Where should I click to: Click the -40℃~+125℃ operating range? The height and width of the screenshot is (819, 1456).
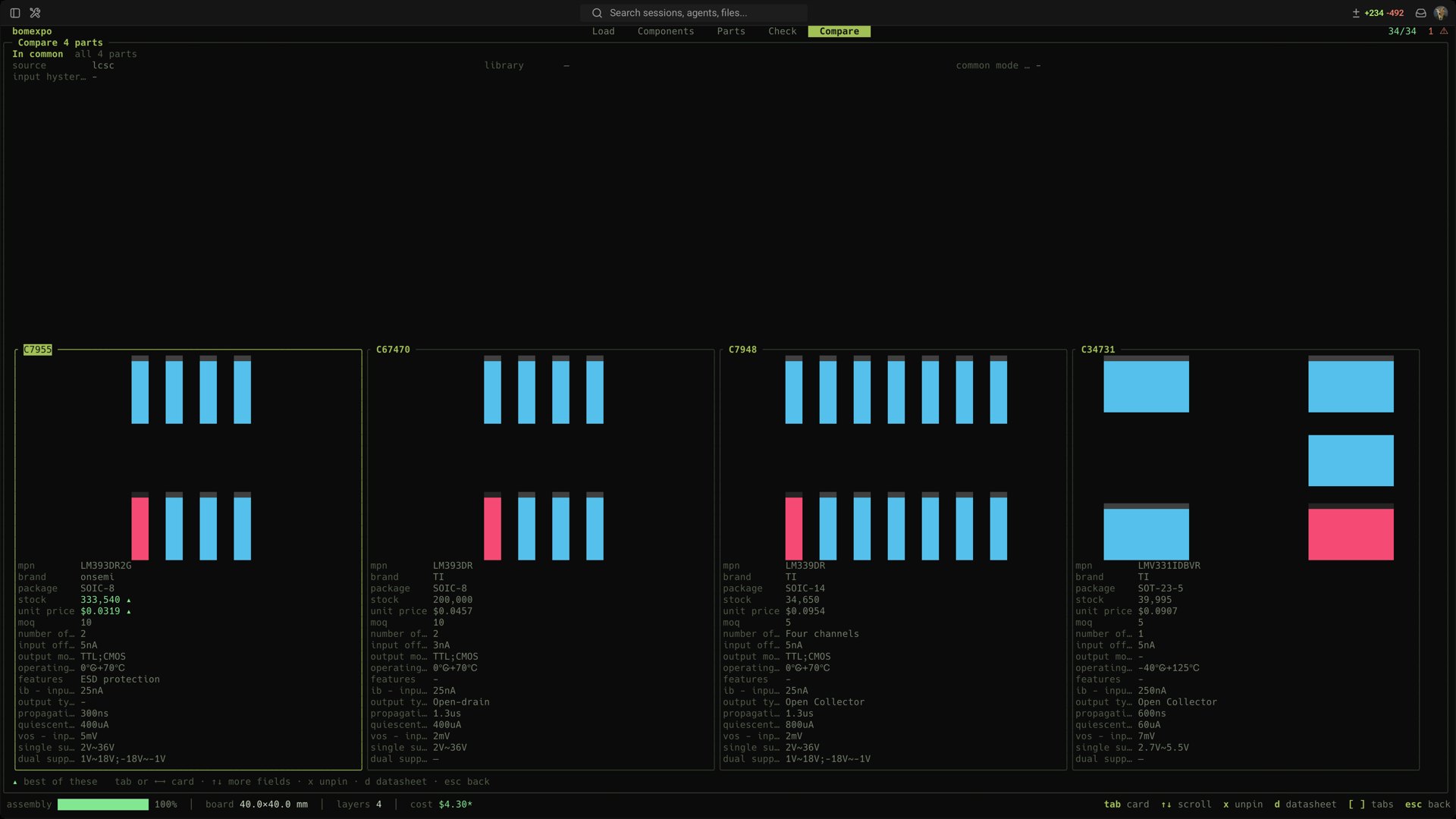[x=1169, y=668]
